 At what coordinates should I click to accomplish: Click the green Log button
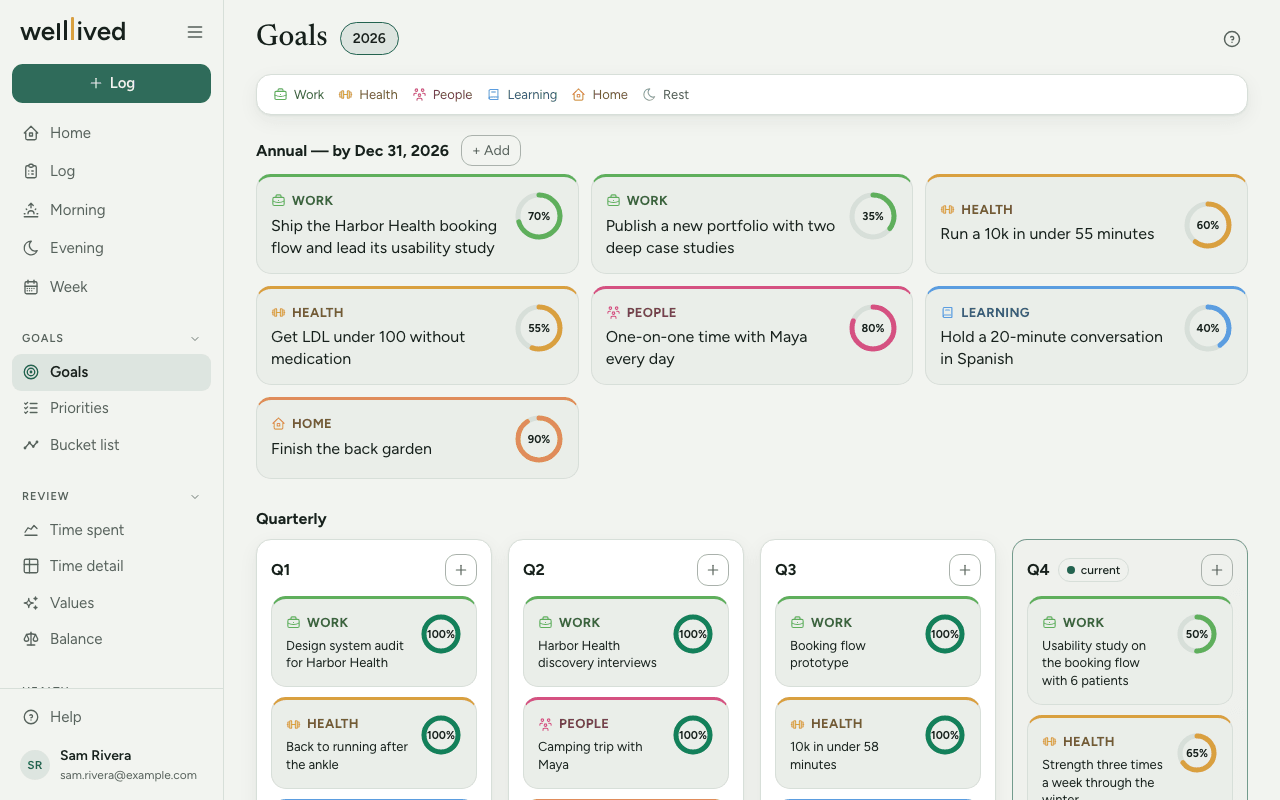point(111,83)
